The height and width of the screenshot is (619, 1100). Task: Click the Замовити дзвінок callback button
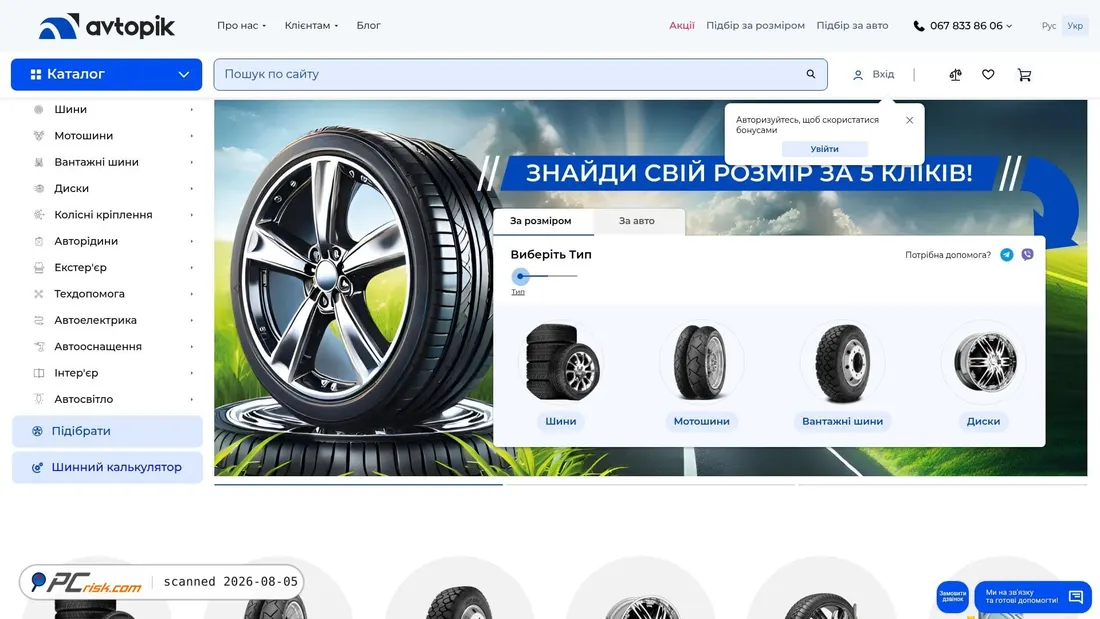[952, 597]
